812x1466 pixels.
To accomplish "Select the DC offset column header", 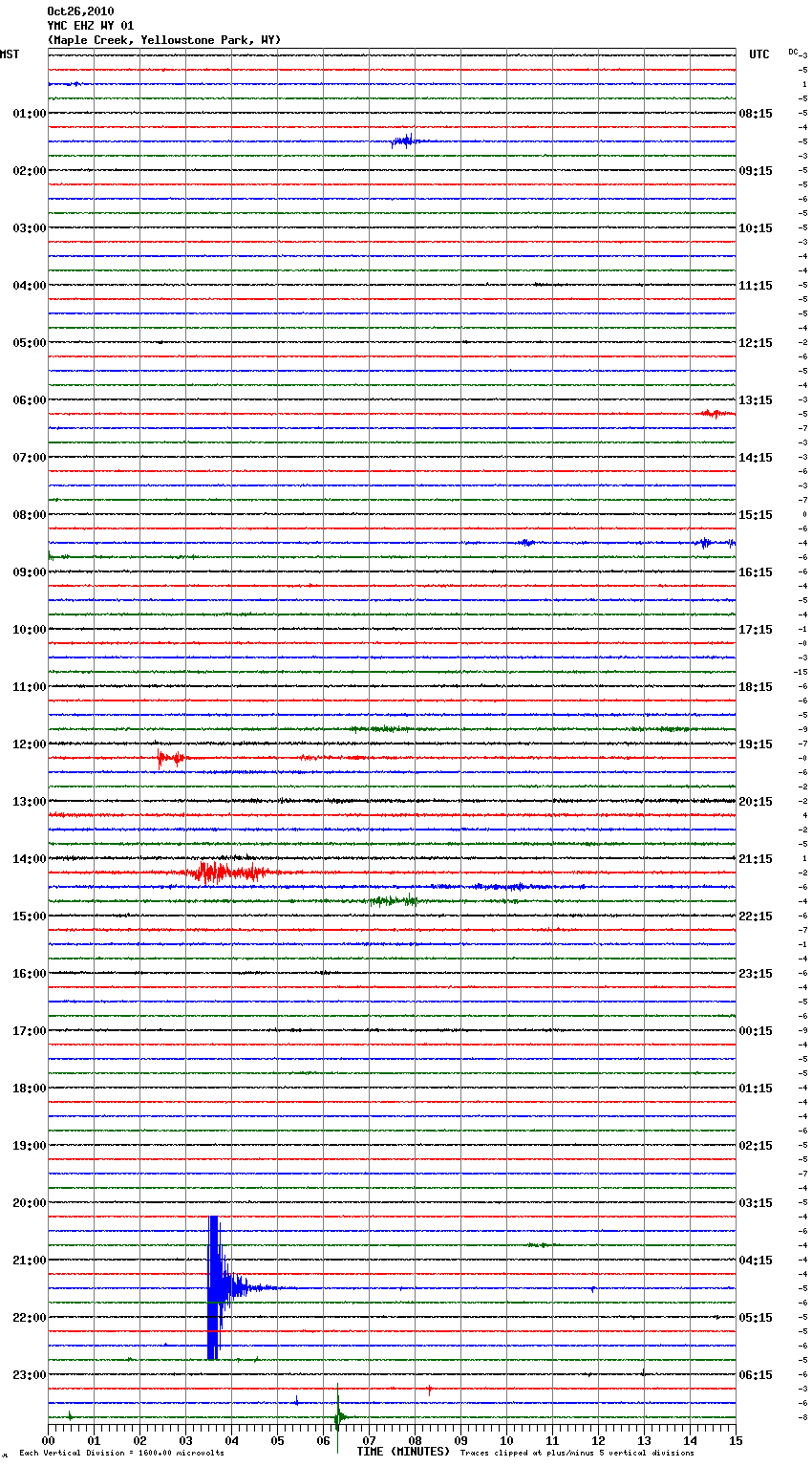I will point(794,52).
